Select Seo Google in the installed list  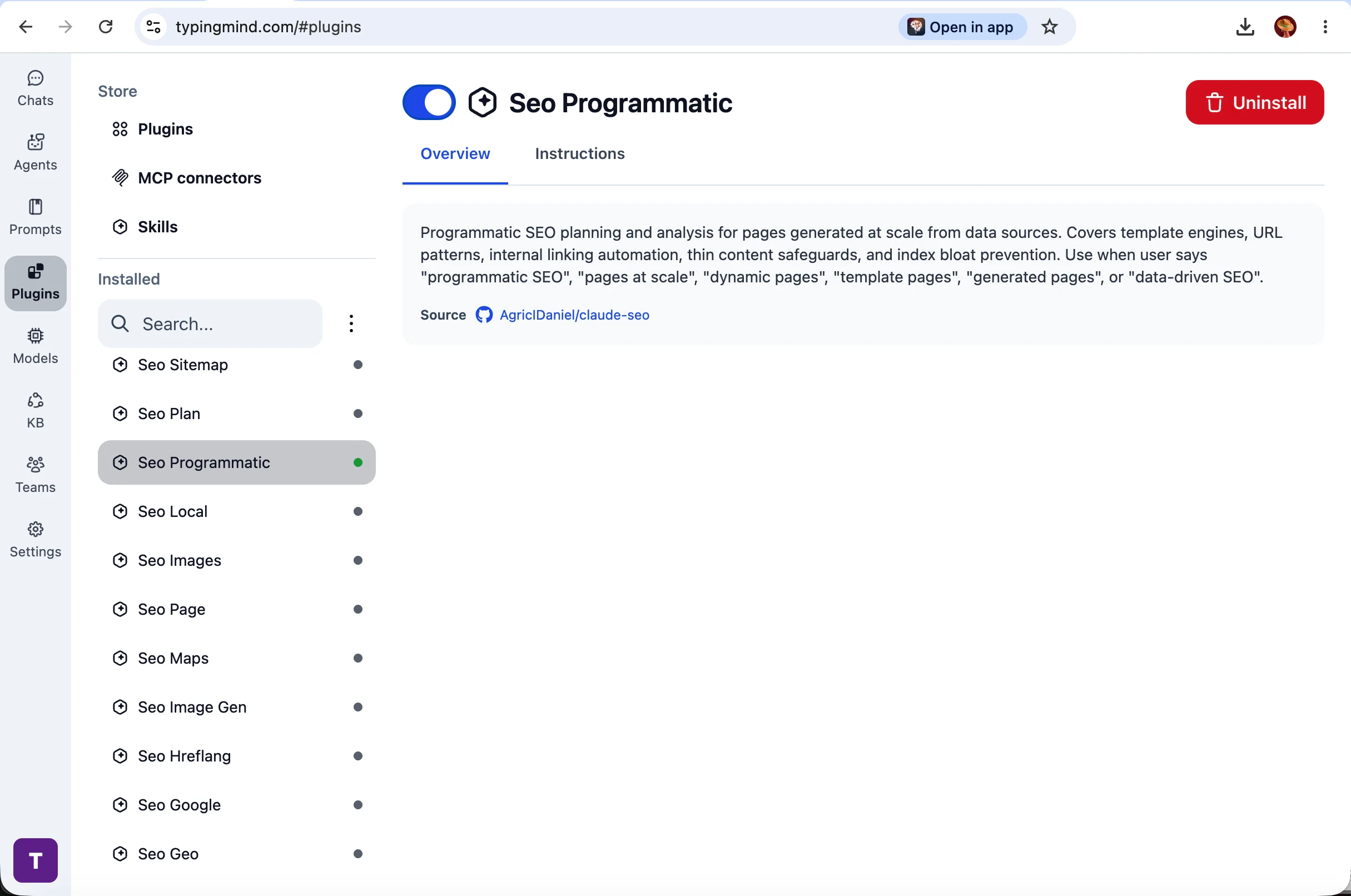[237, 805]
